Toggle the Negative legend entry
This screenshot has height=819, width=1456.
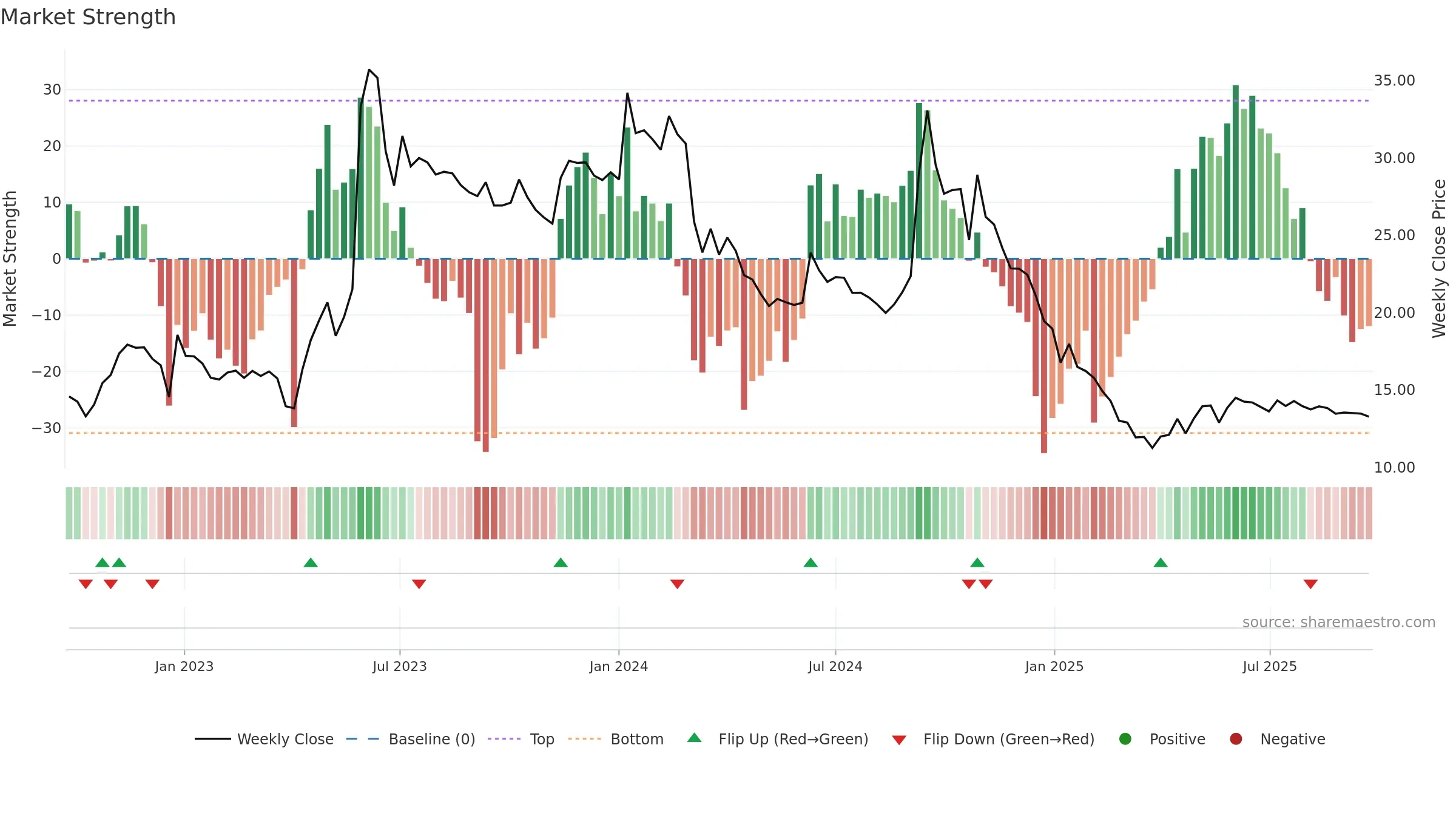(x=1277, y=739)
